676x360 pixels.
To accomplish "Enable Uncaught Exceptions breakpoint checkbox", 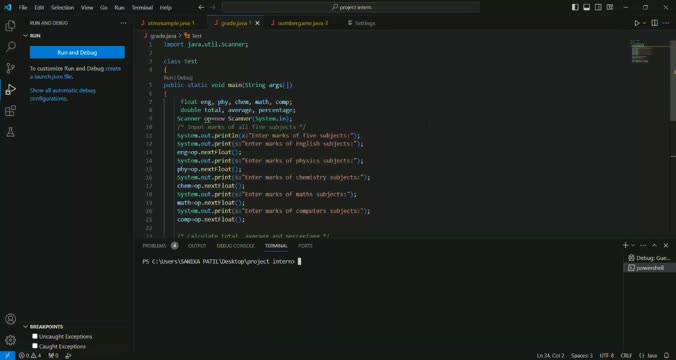I will tap(35, 336).
